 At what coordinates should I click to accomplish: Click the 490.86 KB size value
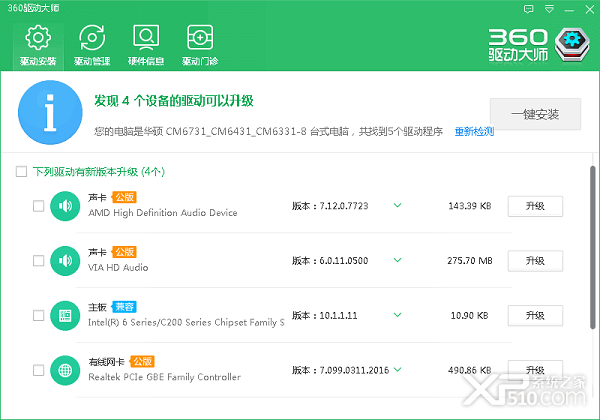coord(470,370)
